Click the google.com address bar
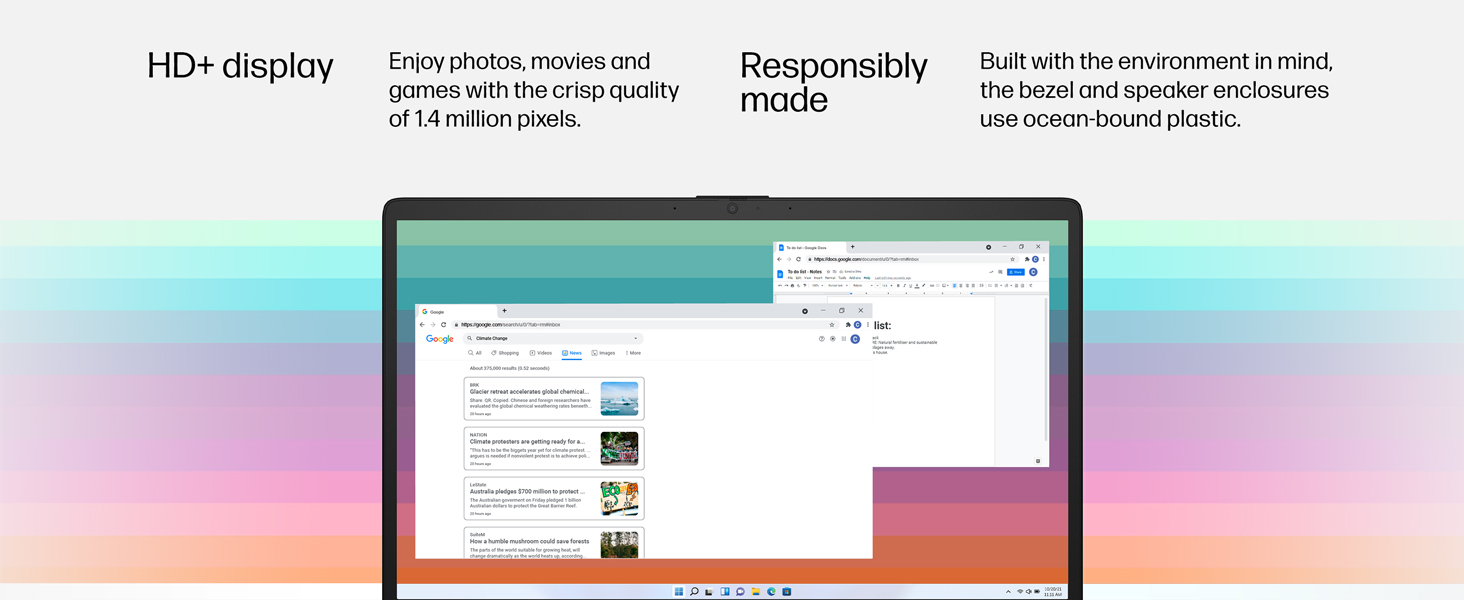 (644, 325)
